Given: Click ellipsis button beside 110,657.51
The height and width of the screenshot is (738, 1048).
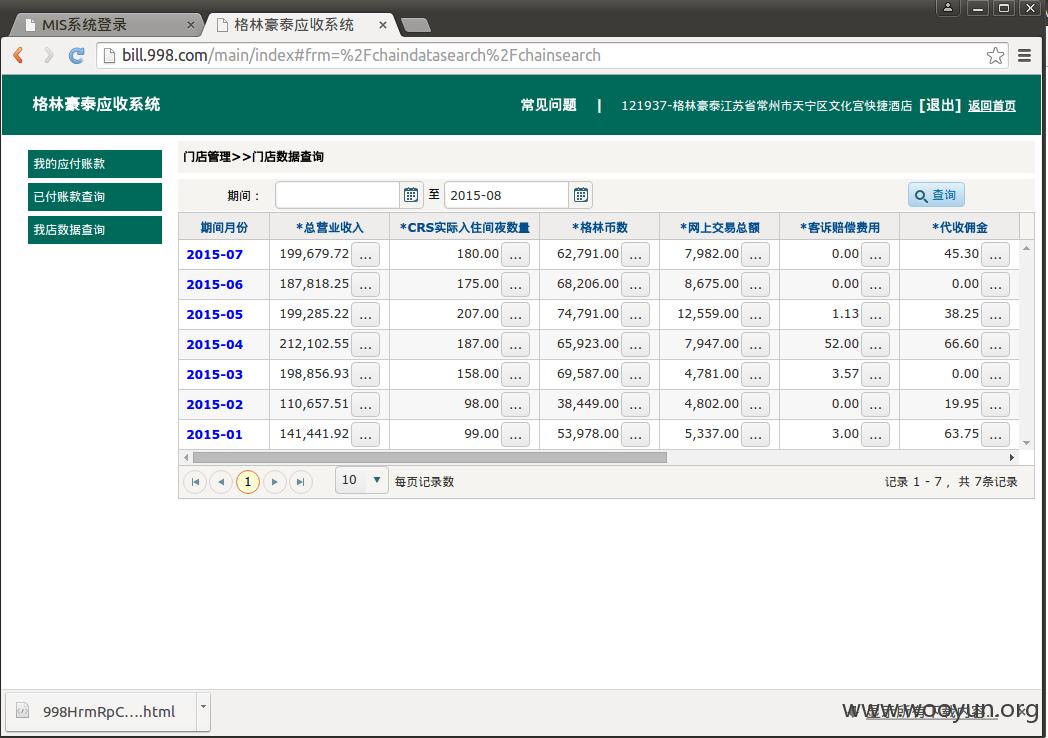Looking at the screenshot, I should (366, 405).
